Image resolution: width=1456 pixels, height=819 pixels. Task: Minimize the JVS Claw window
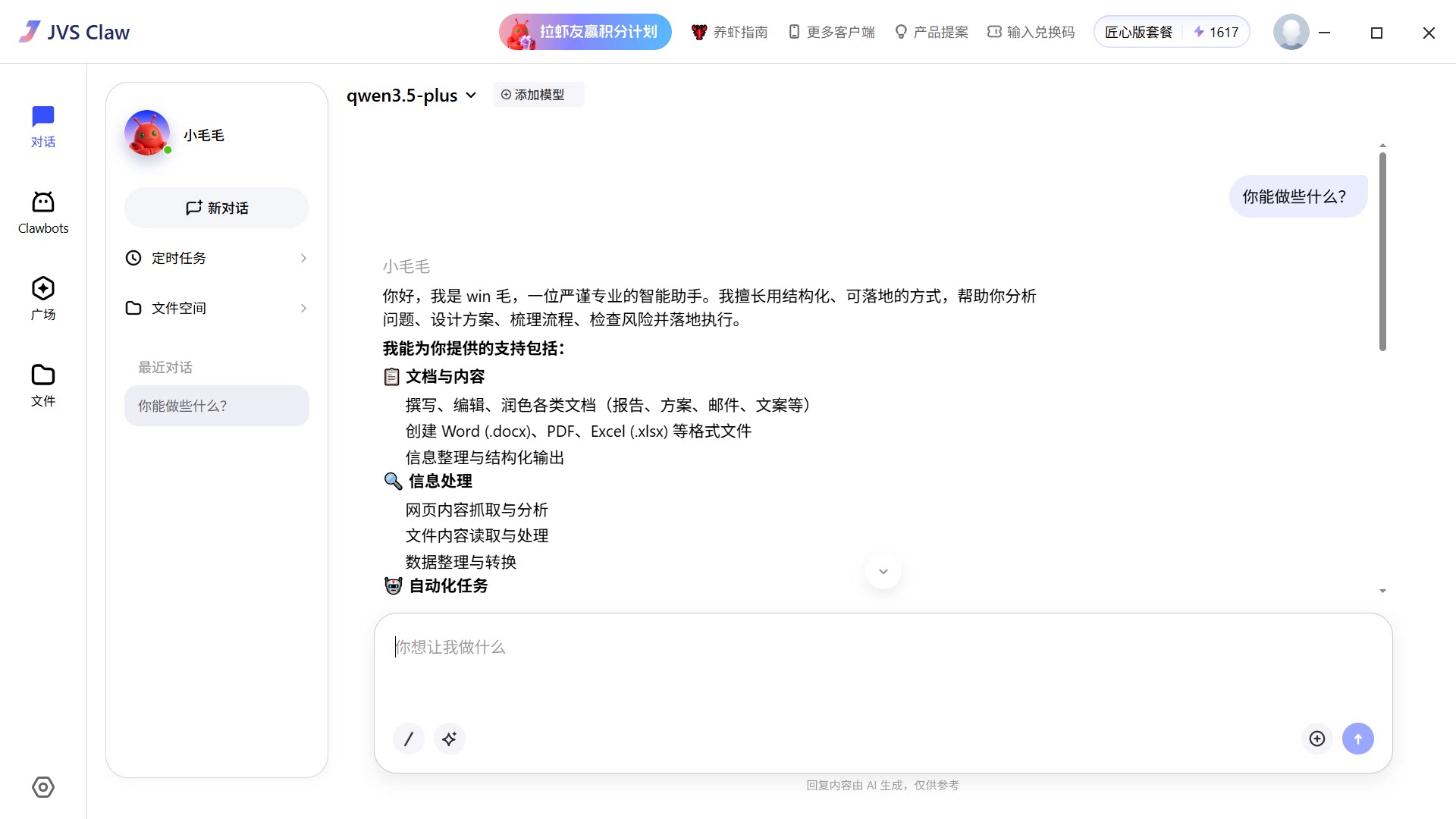tap(1325, 33)
